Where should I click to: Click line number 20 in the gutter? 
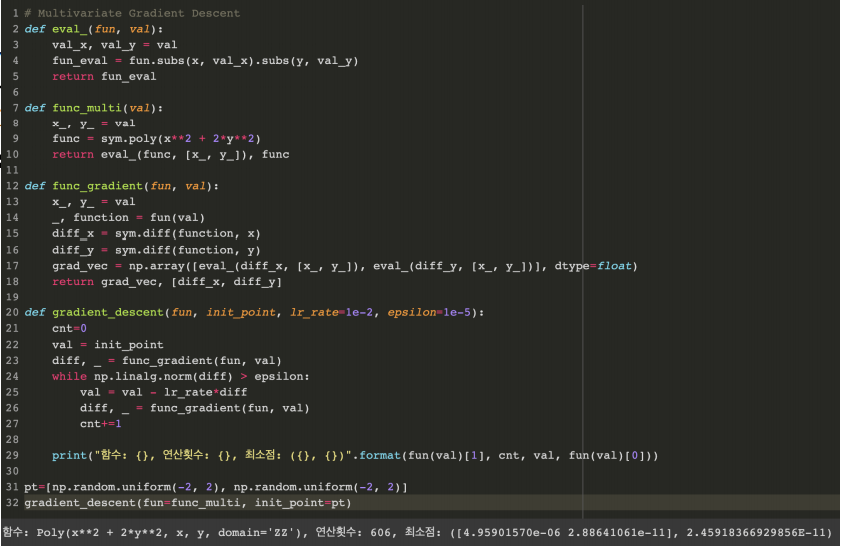tap(12, 313)
